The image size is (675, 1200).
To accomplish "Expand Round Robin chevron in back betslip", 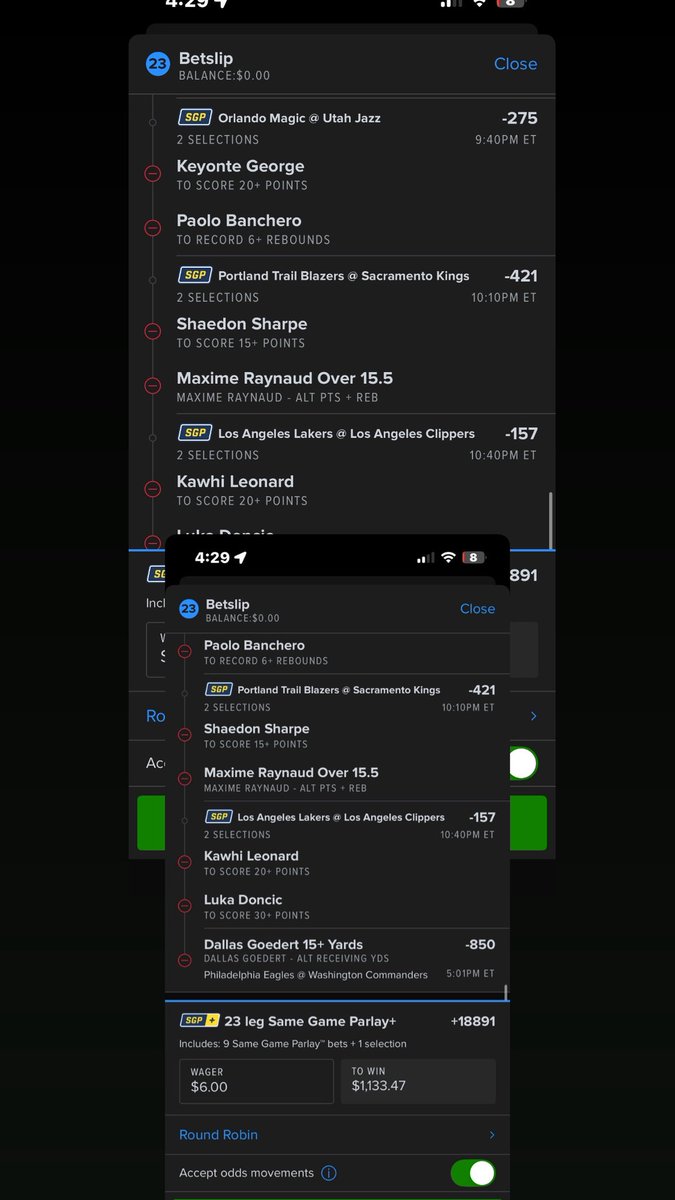I will point(533,716).
